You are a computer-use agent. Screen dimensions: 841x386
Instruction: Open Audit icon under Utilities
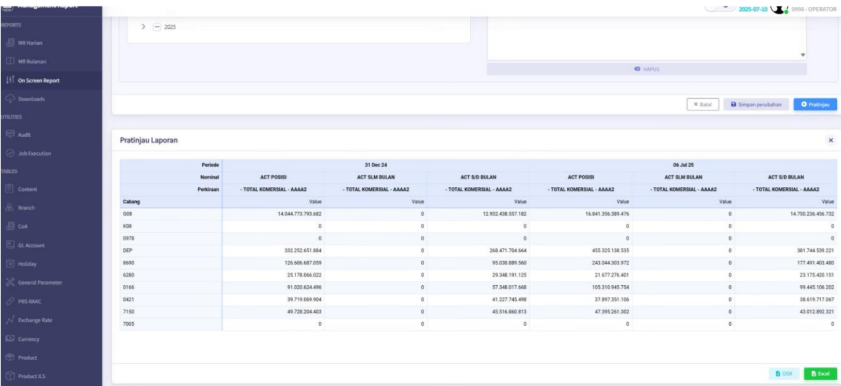click(10, 135)
